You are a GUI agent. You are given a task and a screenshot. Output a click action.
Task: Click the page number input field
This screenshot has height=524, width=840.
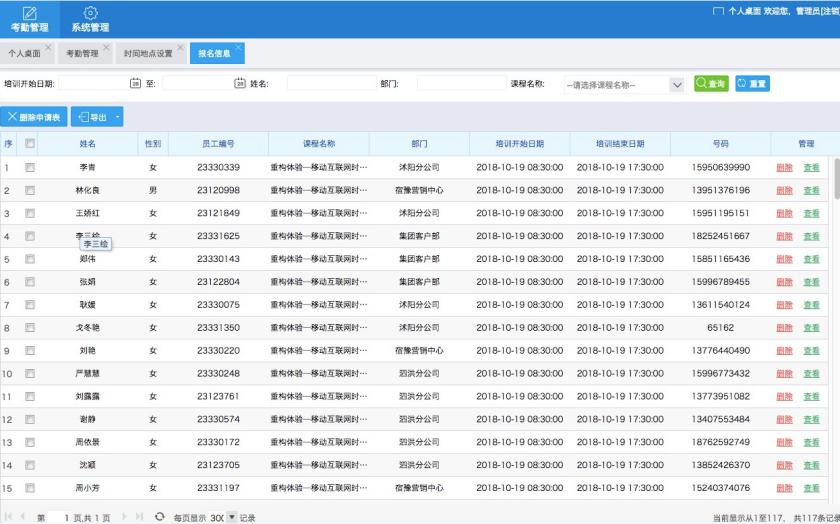tap(59, 517)
